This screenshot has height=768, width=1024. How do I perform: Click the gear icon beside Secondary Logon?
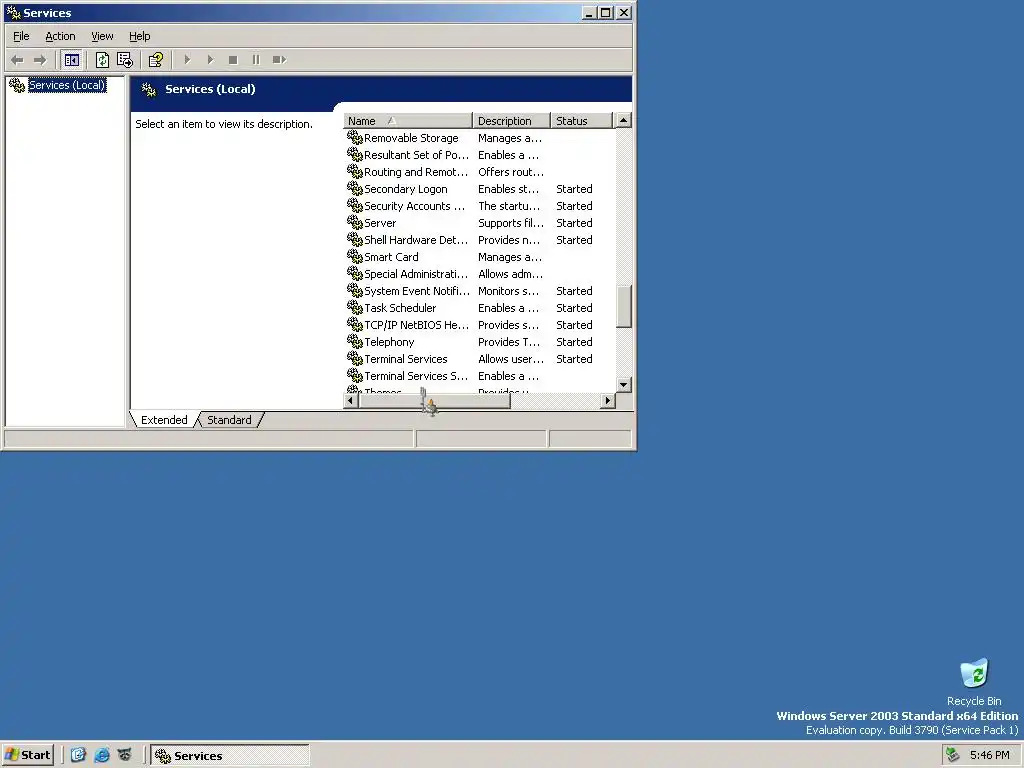(355, 188)
